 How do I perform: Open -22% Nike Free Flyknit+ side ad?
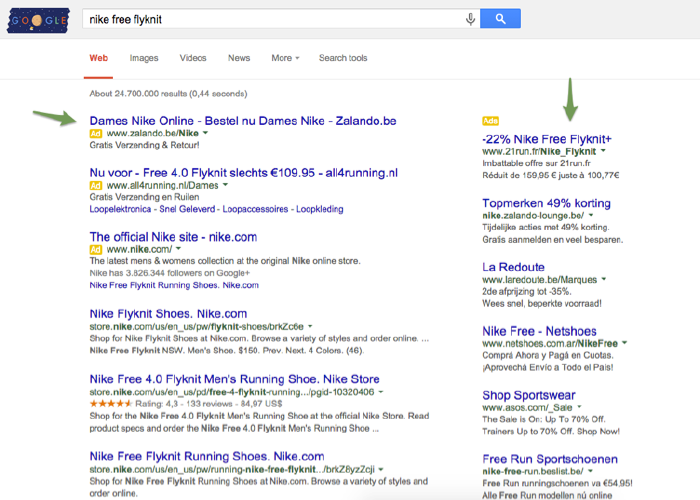[x=546, y=139]
